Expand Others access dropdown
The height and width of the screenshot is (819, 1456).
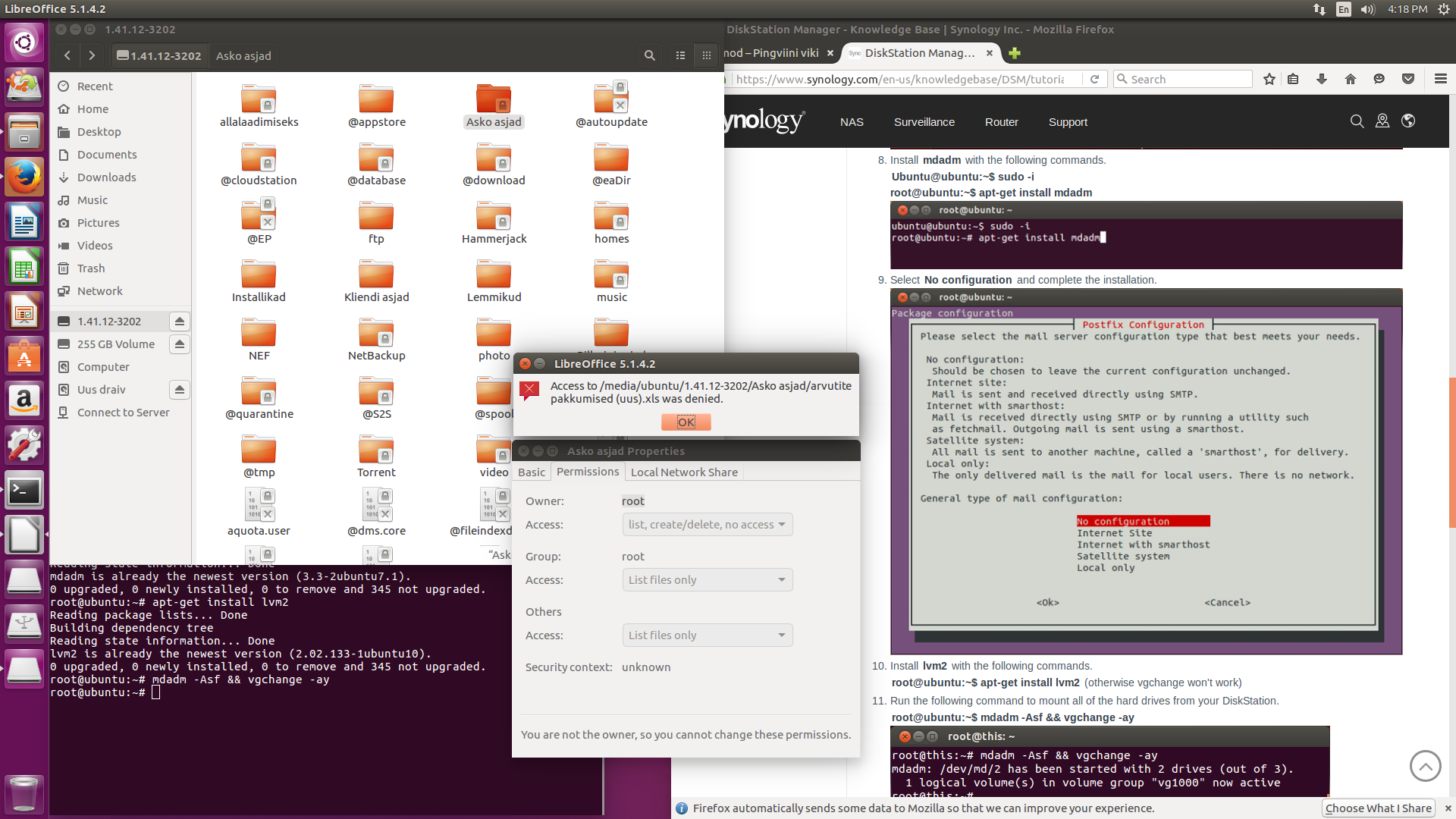click(x=707, y=635)
